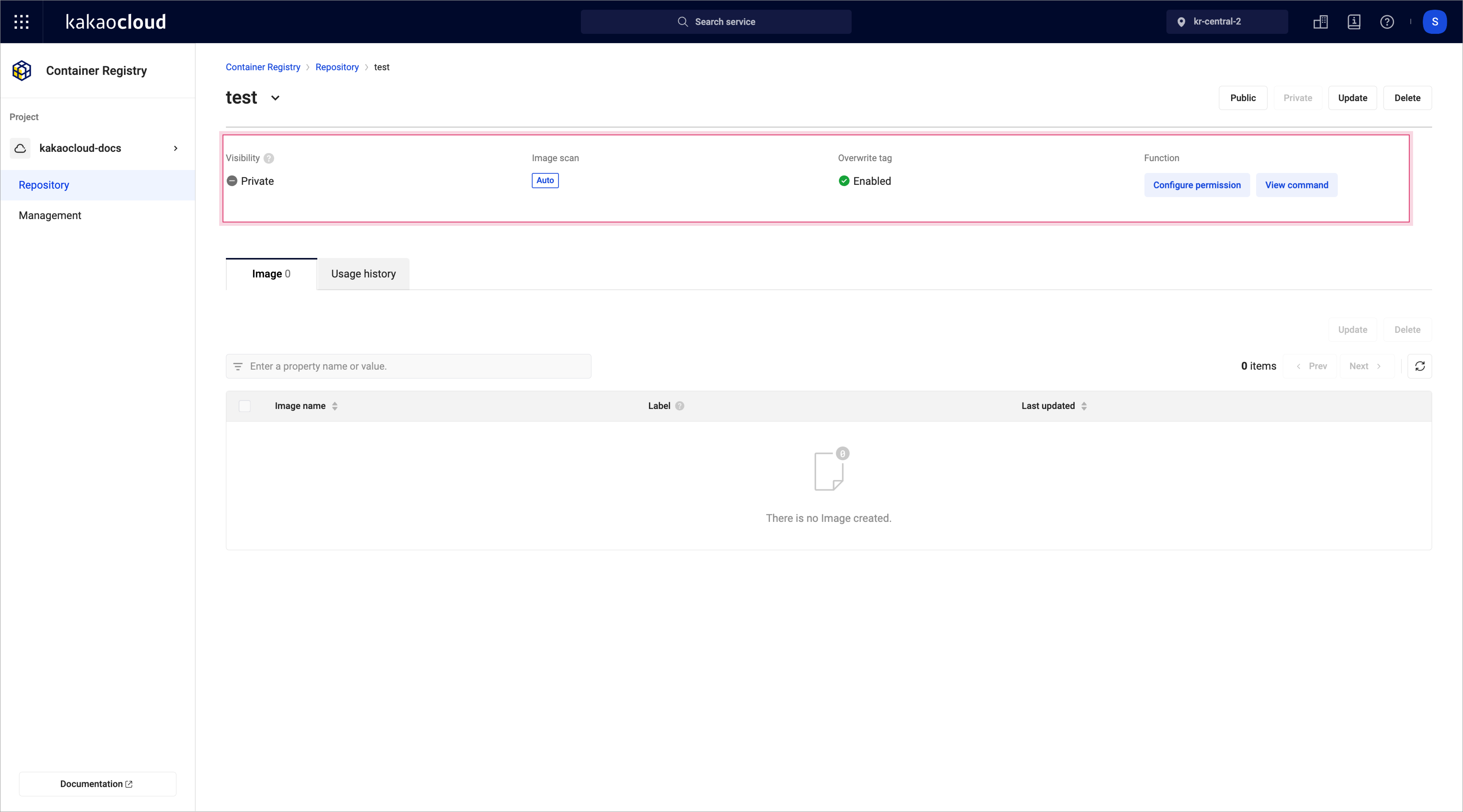Click the Private status icon
The image size is (1463, 812).
point(232,181)
